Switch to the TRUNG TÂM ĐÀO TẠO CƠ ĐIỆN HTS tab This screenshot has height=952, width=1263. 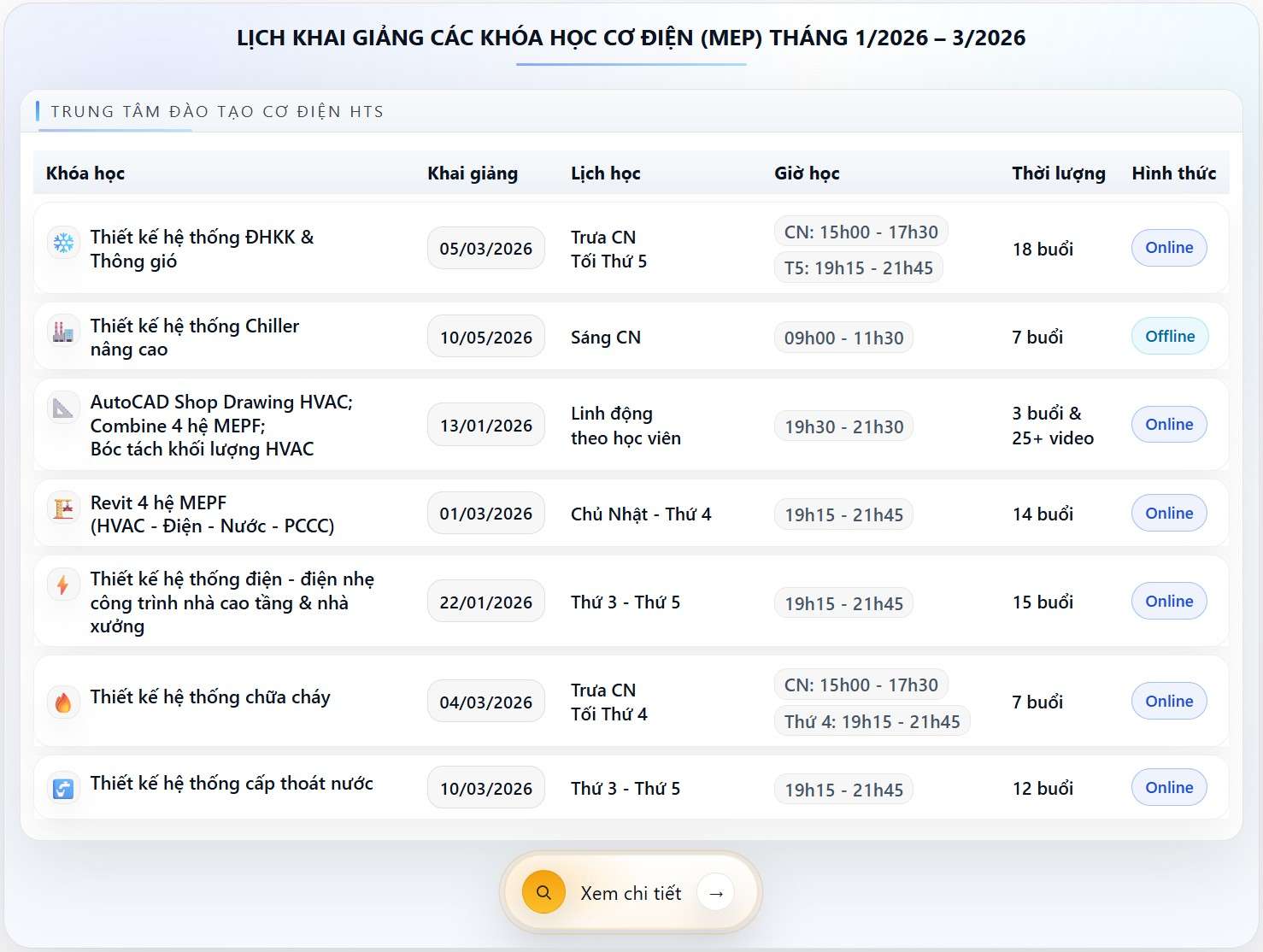click(216, 111)
